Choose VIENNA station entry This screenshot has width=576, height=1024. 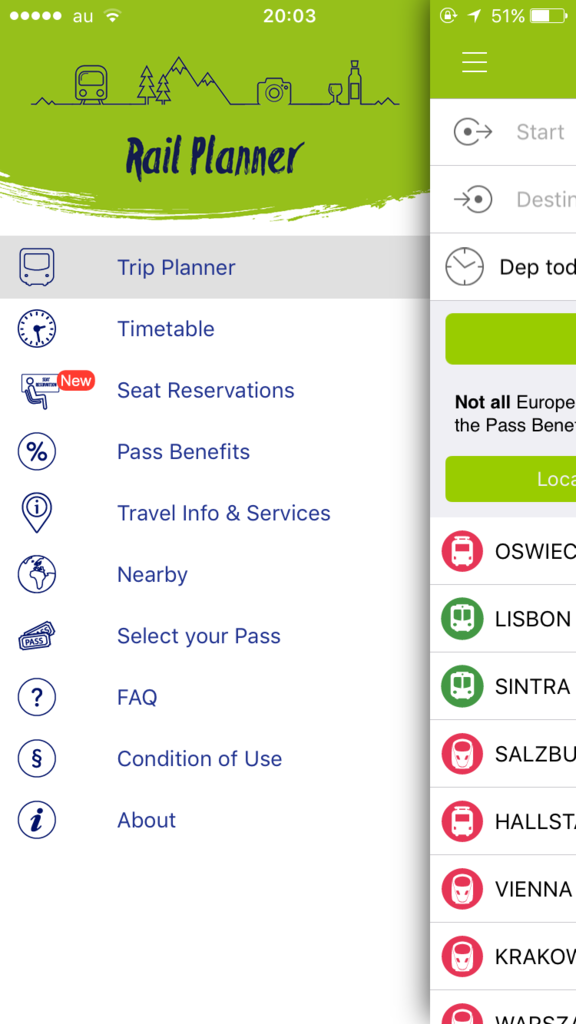pos(503,889)
